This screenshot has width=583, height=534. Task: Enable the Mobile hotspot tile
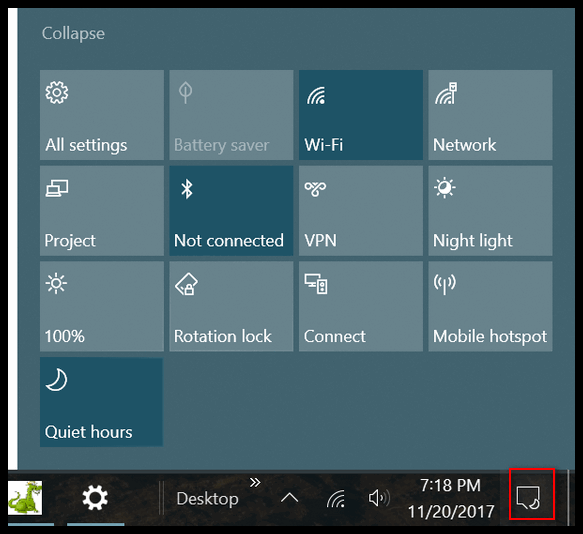(x=490, y=306)
